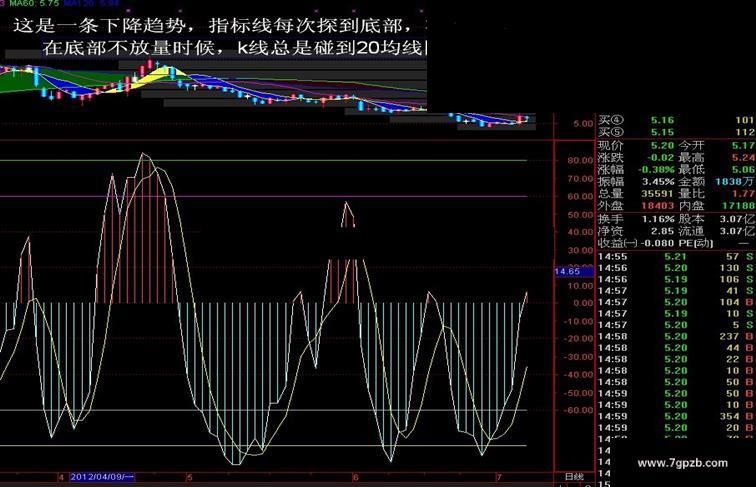Viewport: 756px width, 487px height.
Task: Click the 振幅 value 3.45%
Action: 658,182
